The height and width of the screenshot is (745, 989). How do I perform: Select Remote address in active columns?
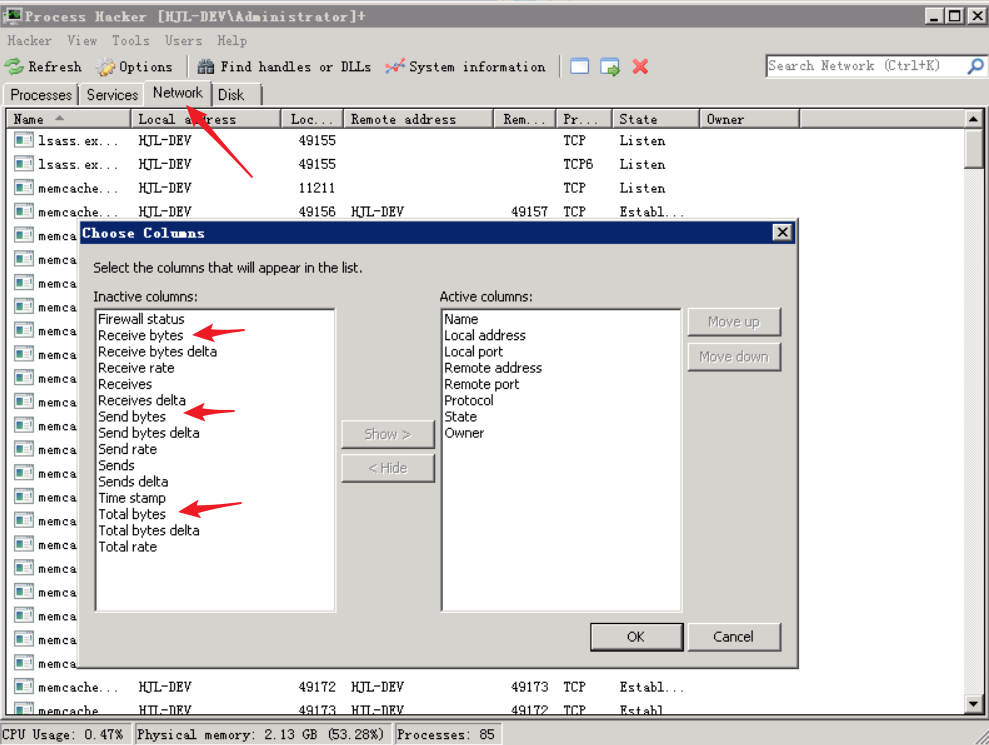click(492, 368)
